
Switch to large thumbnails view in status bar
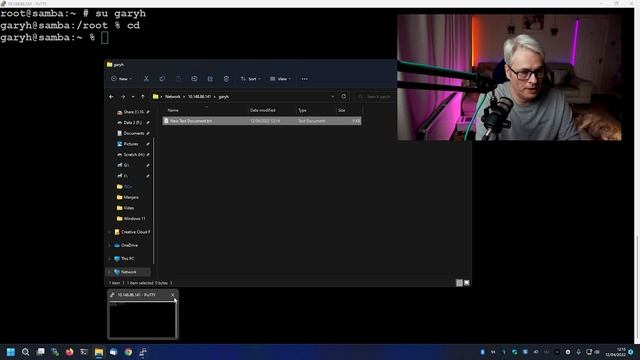[467, 283]
